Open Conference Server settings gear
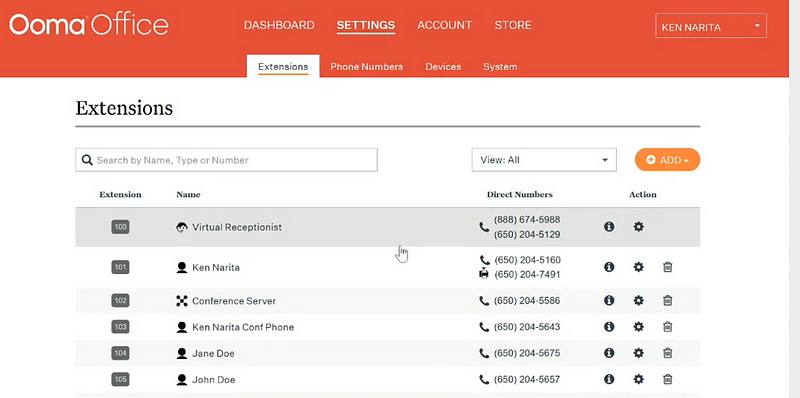Viewport: 800px width, 398px height. click(638, 301)
